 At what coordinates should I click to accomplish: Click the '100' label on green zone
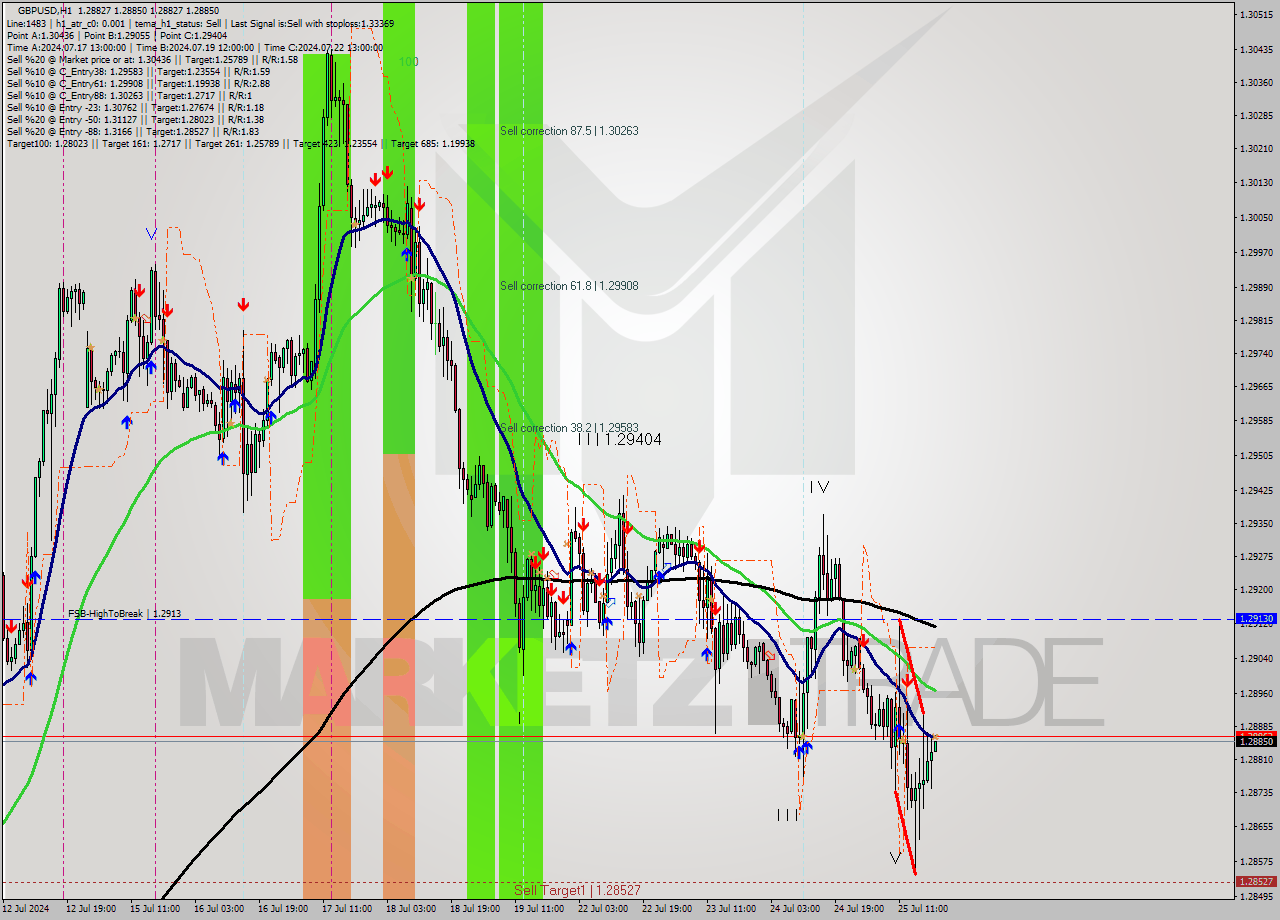point(408,62)
